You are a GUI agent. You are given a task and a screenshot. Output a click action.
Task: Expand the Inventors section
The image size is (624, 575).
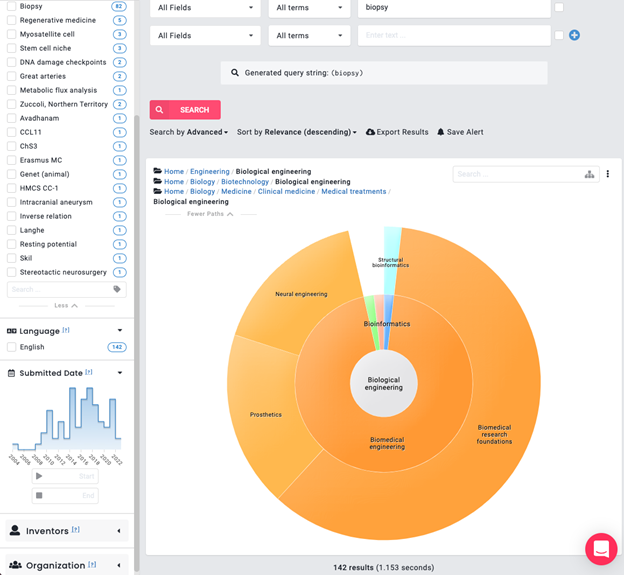click(x=119, y=531)
